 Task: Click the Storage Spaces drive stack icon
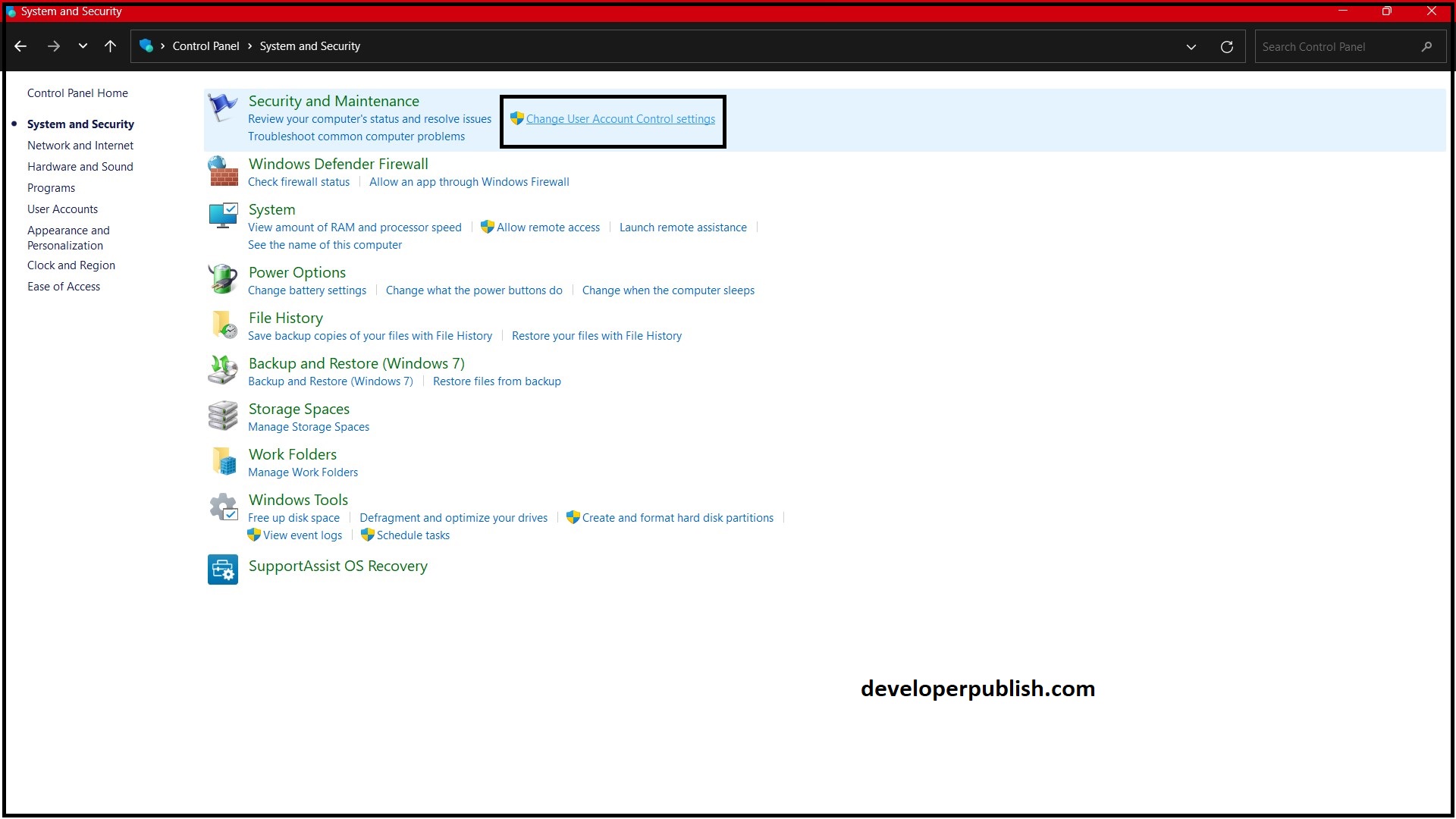[222, 416]
